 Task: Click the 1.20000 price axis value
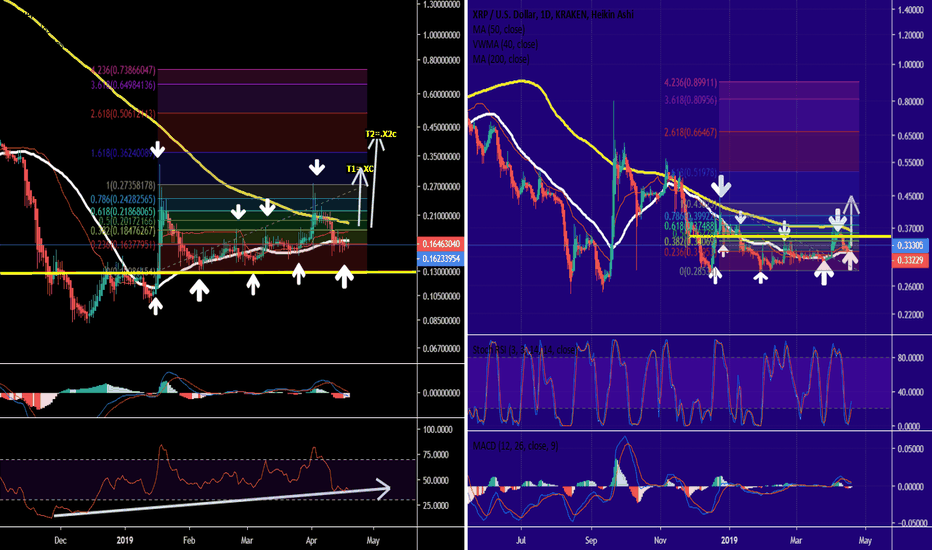pos(911,35)
